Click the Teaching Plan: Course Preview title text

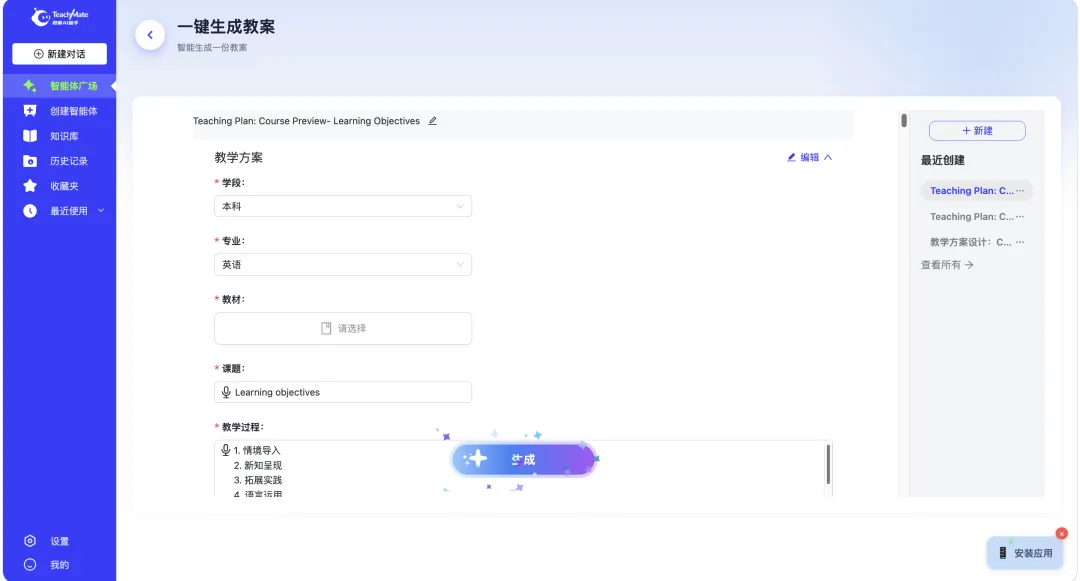click(306, 121)
